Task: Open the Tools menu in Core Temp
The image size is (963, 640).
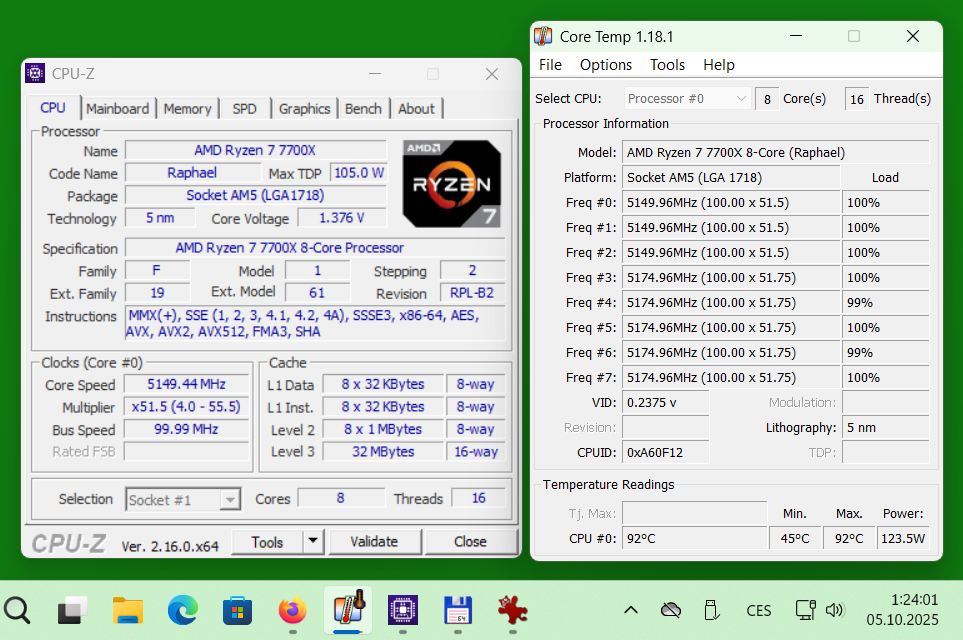Action: [667, 64]
